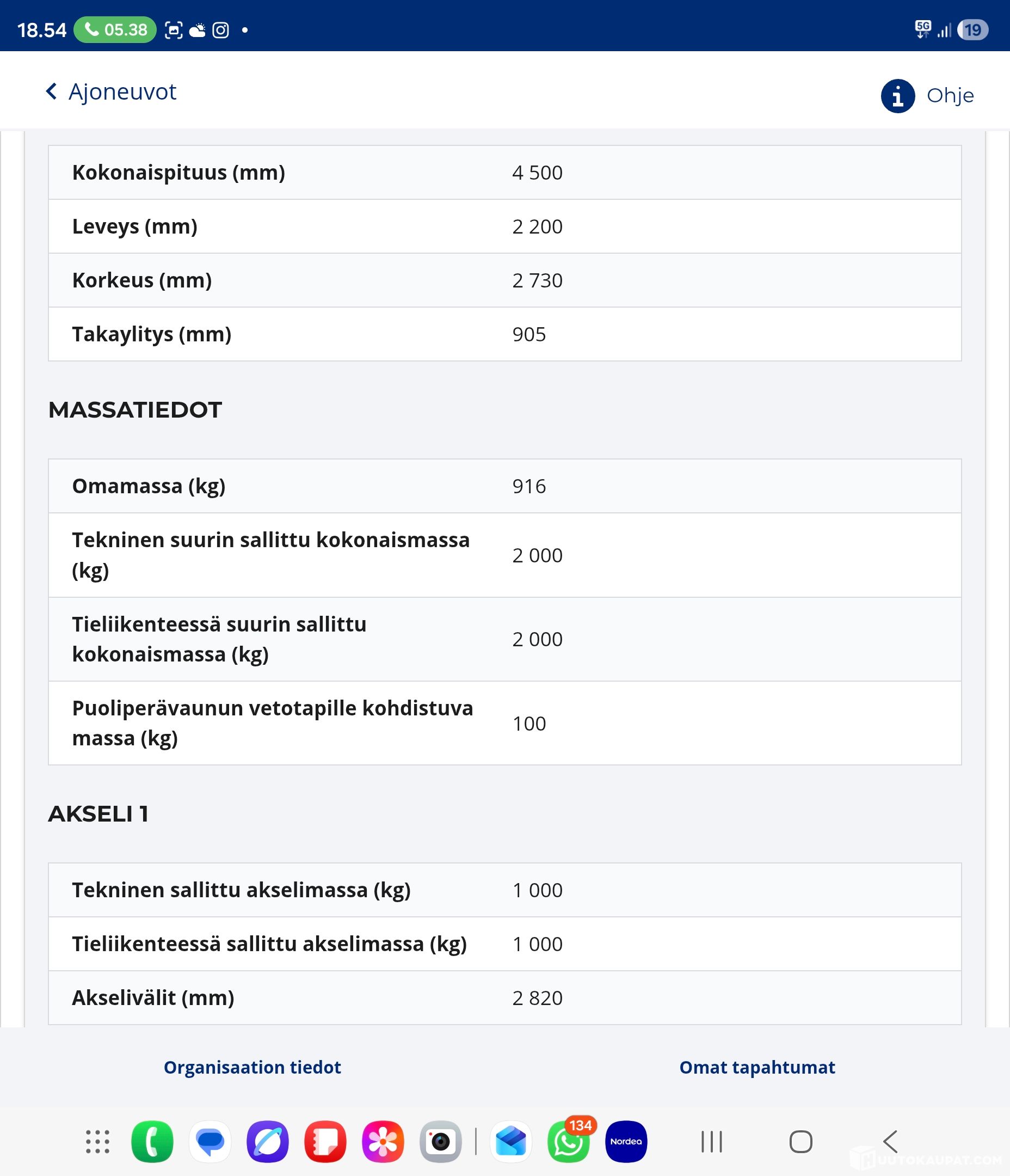
Task: Open the Ohje info icon
Action: pos(897,96)
